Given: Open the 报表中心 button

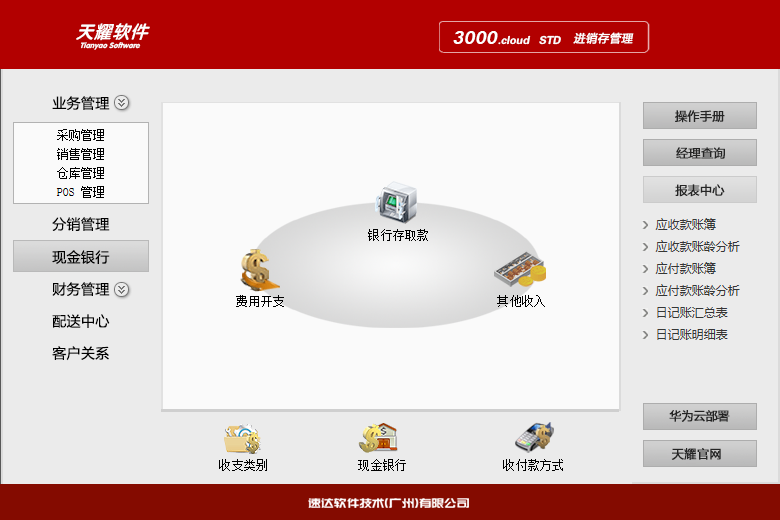Looking at the screenshot, I should (699, 190).
